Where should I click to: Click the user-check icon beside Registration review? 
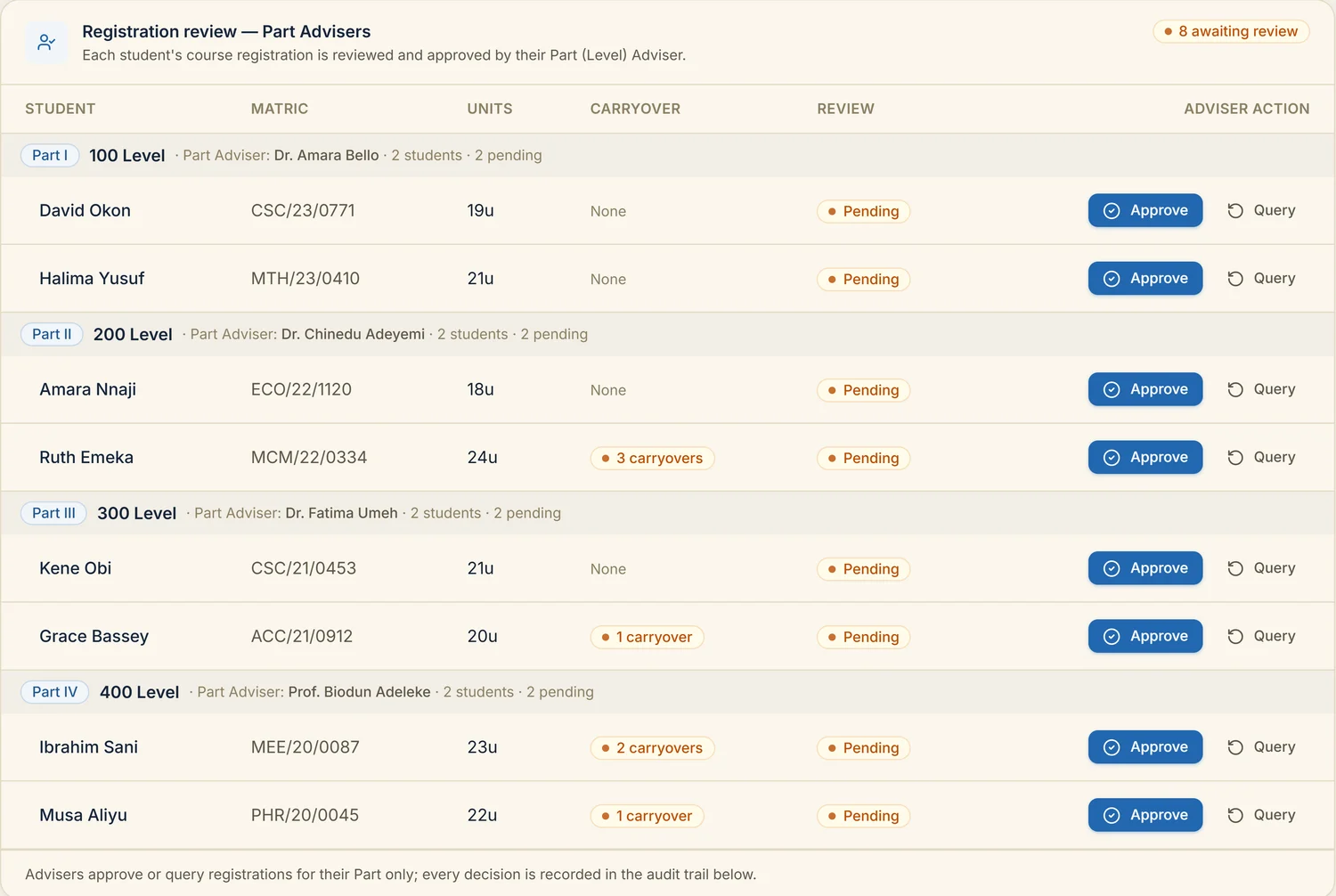46,42
